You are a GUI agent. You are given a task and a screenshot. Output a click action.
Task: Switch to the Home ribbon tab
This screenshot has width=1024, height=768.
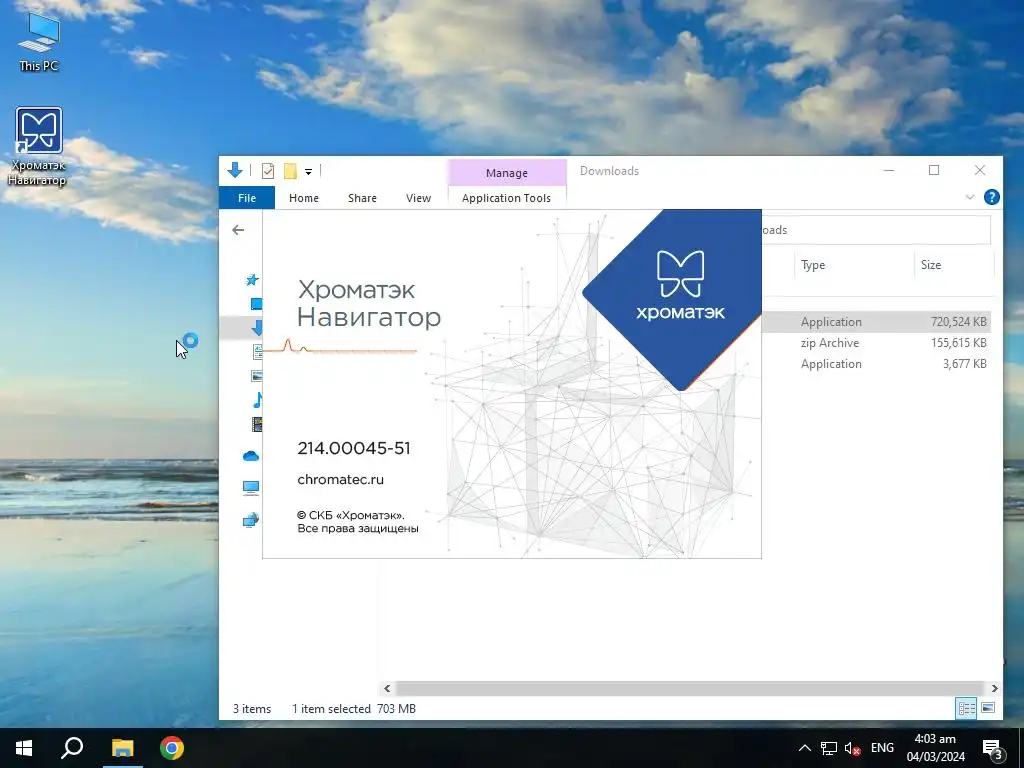[304, 198]
